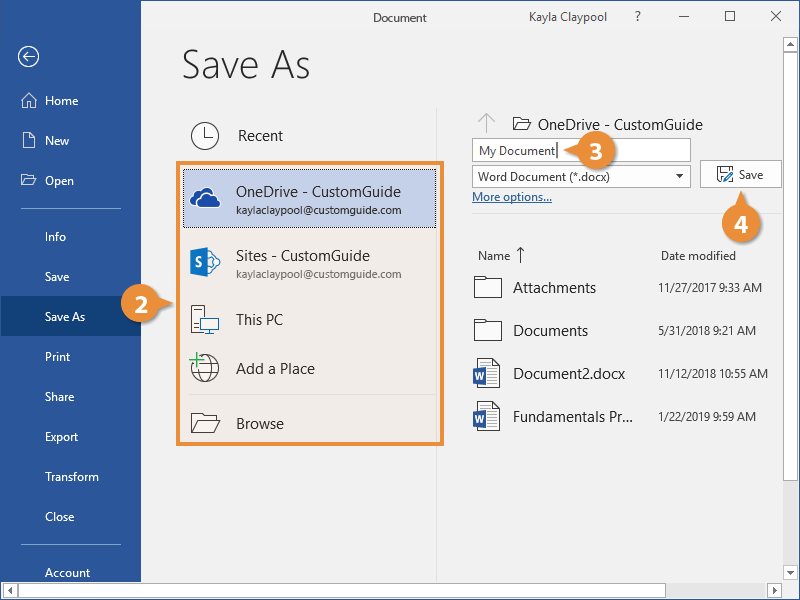
Task: Select Recent locations
Action: 260,136
